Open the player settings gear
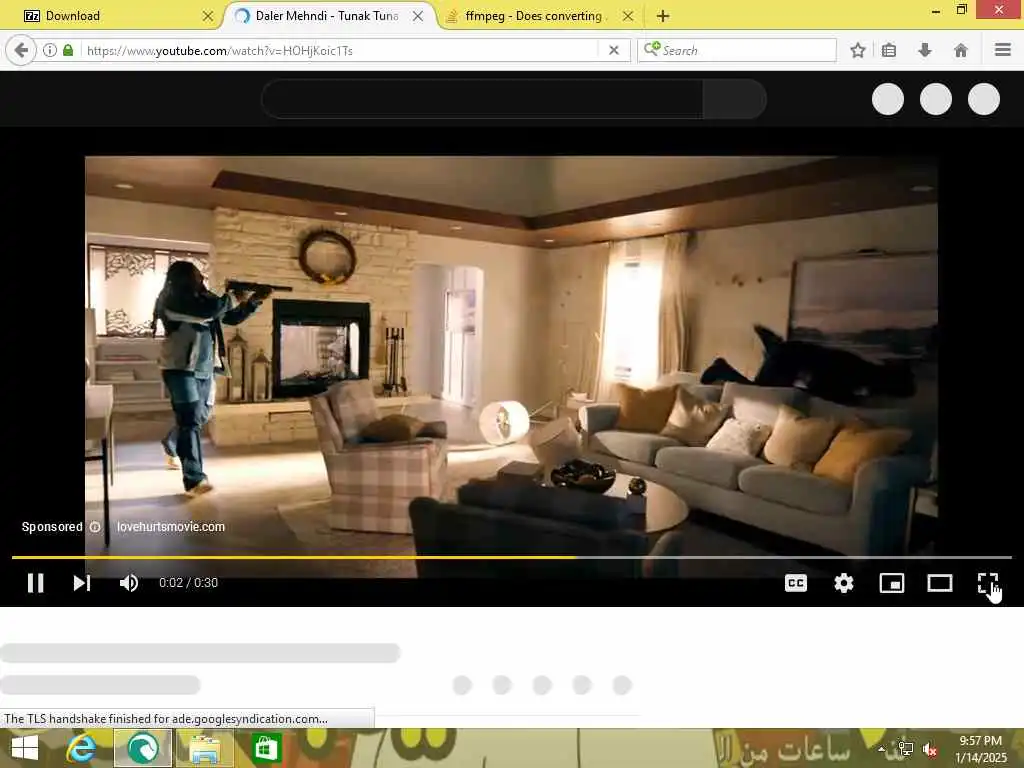 point(844,583)
